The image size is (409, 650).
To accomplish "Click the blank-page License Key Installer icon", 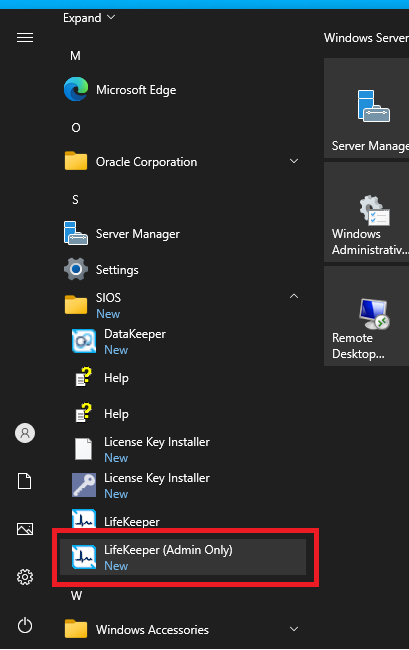I will click(84, 449).
